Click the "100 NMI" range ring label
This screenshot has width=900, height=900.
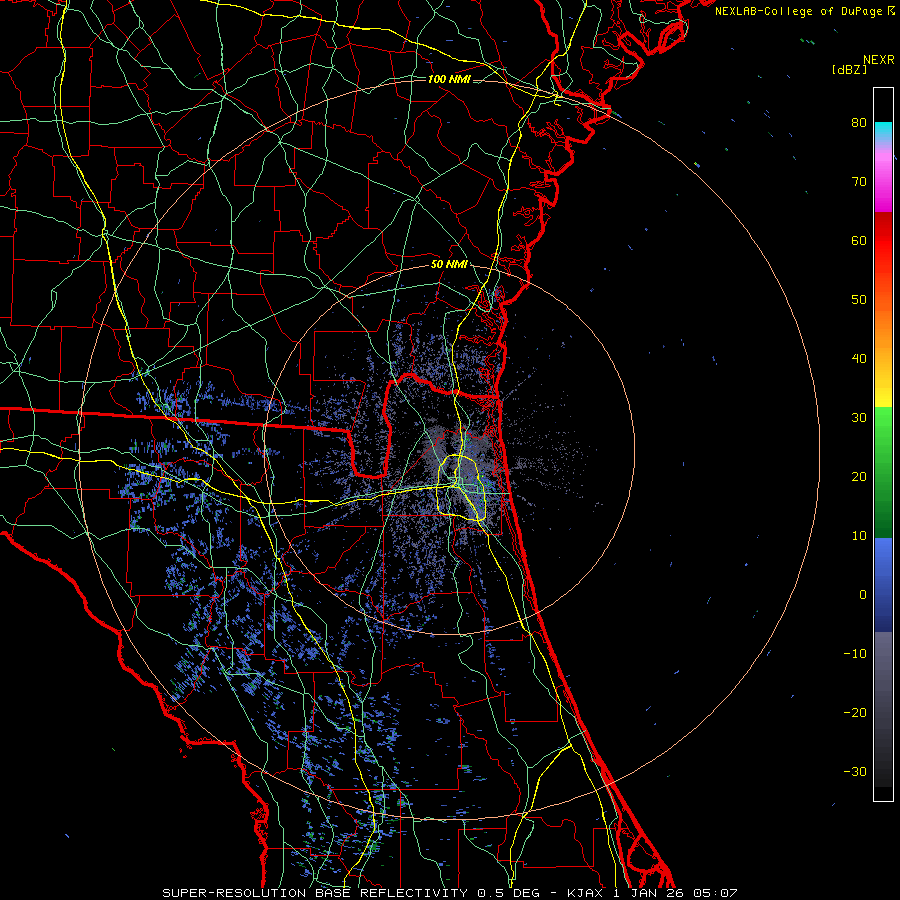(449, 79)
